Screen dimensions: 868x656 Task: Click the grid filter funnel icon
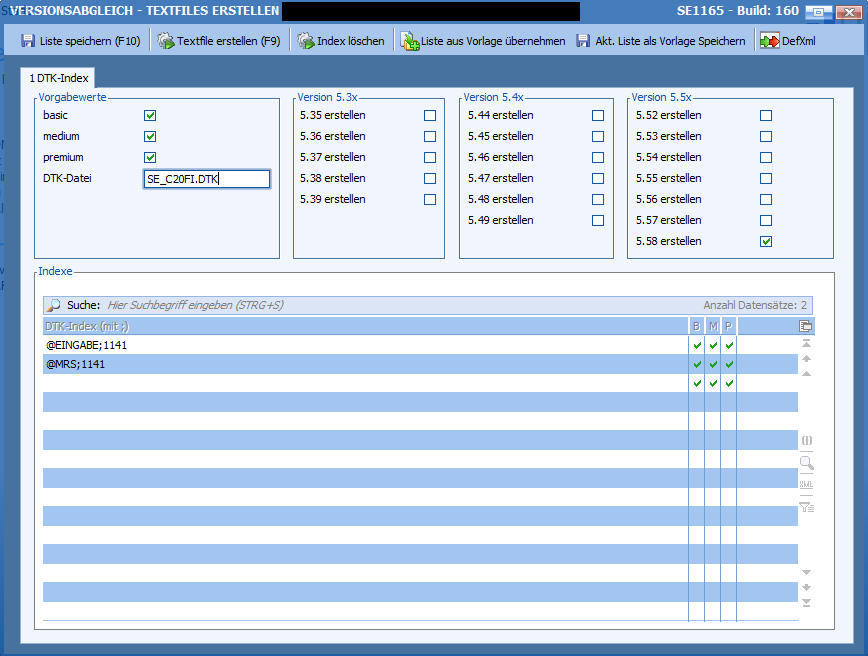coord(806,508)
